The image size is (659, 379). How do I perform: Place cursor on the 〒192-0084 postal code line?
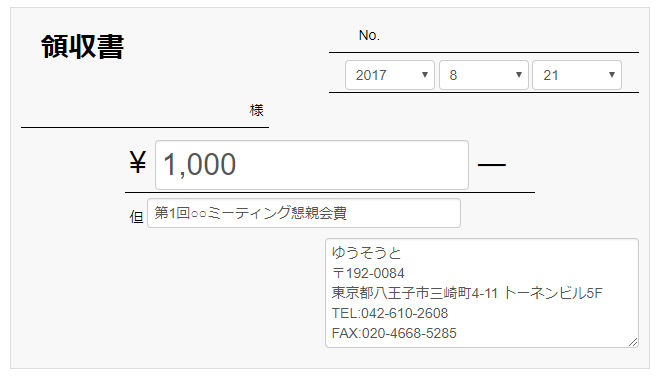368,273
